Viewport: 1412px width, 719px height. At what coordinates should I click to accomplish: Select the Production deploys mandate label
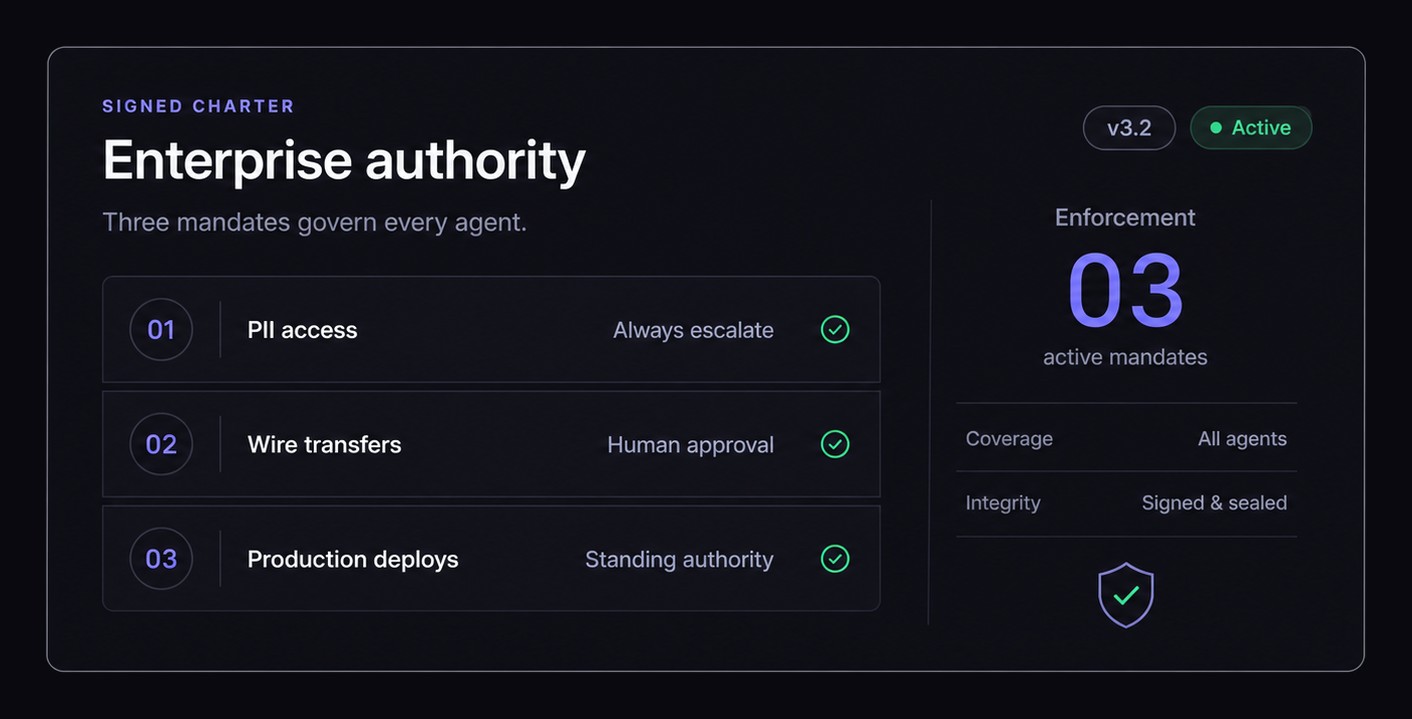[x=353, y=559]
